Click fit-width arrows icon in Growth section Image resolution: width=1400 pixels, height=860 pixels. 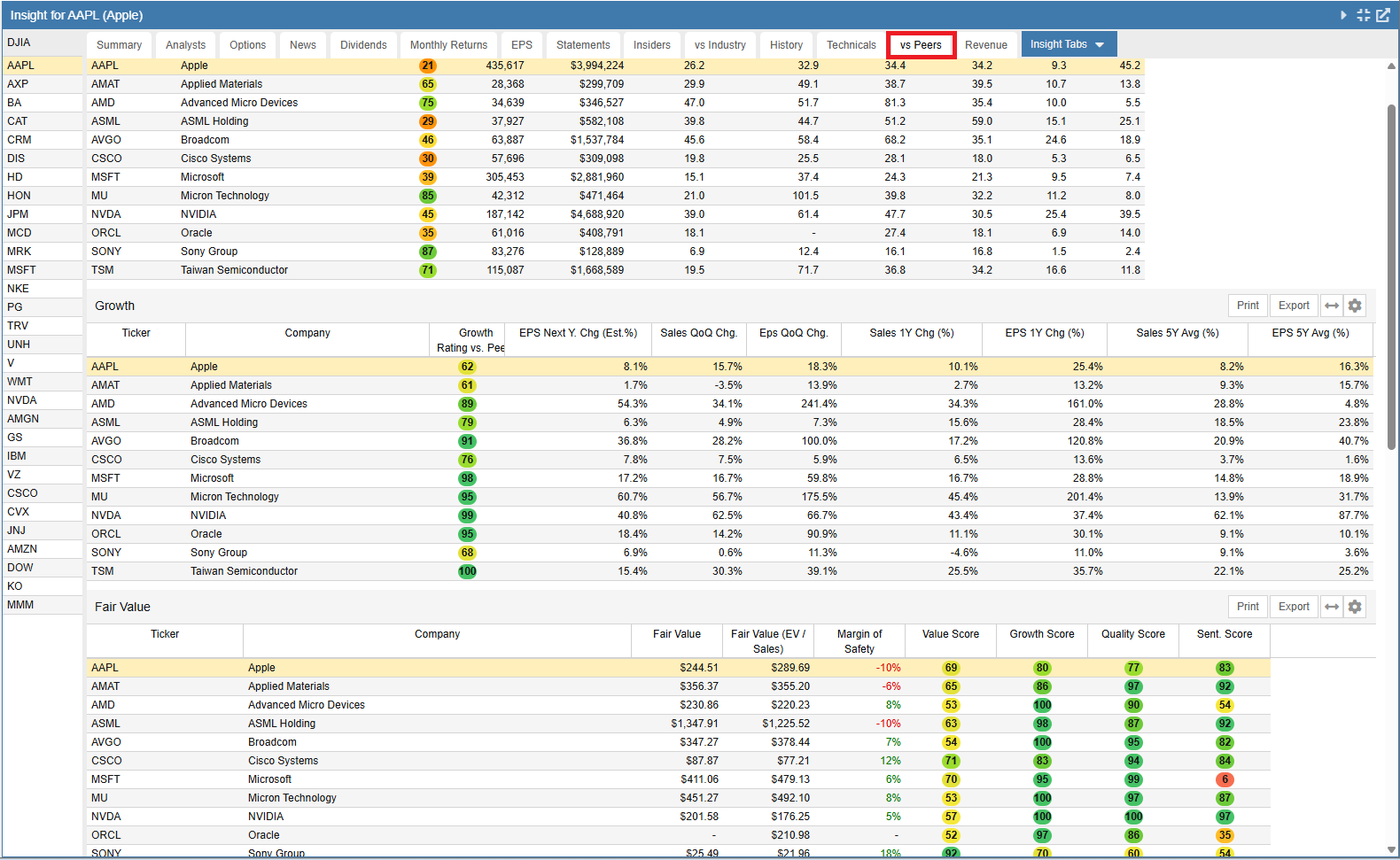point(1332,306)
